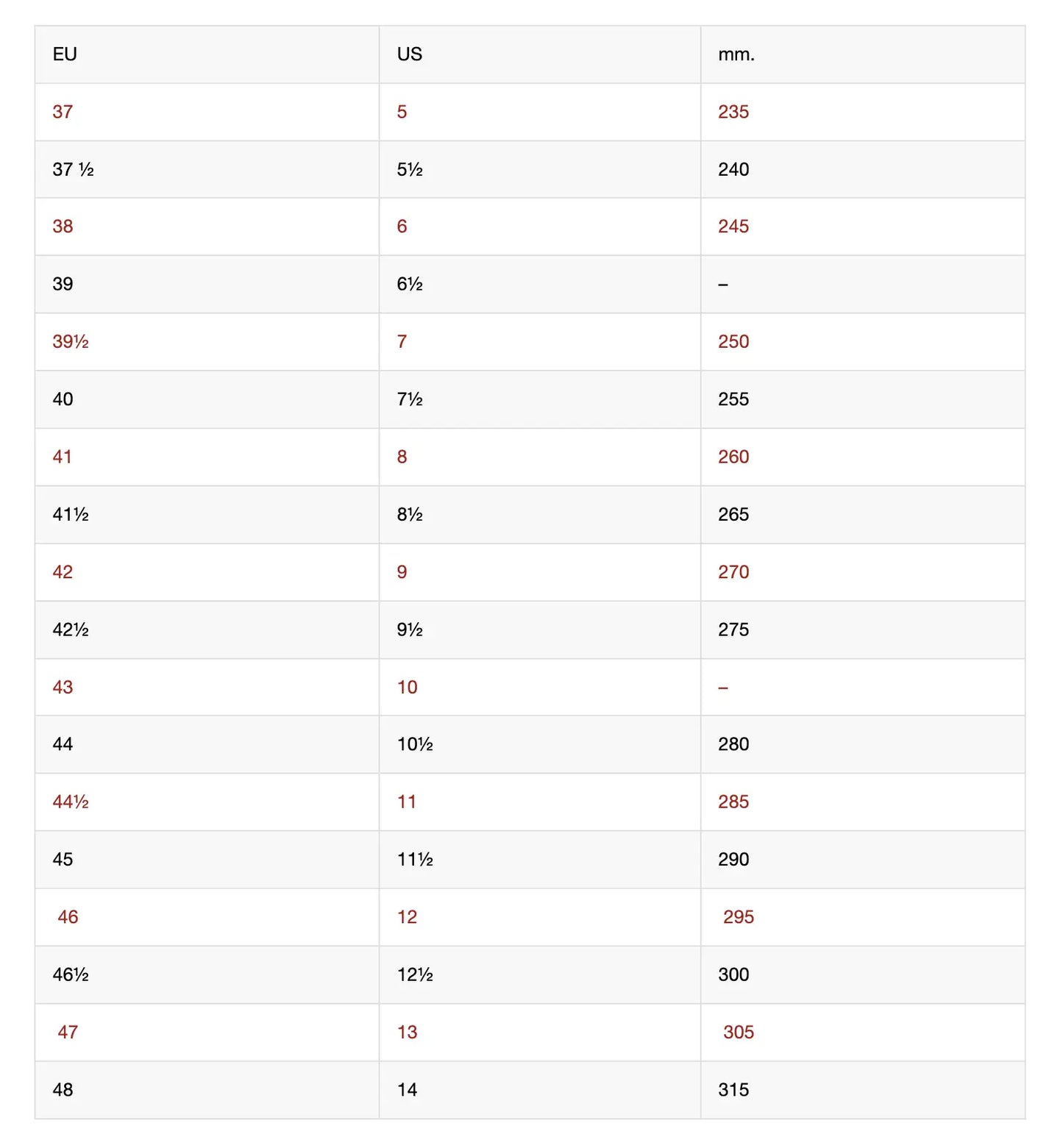Select the 255 mm measurement cell
Screen dimensions: 1063x1148
[733, 399]
